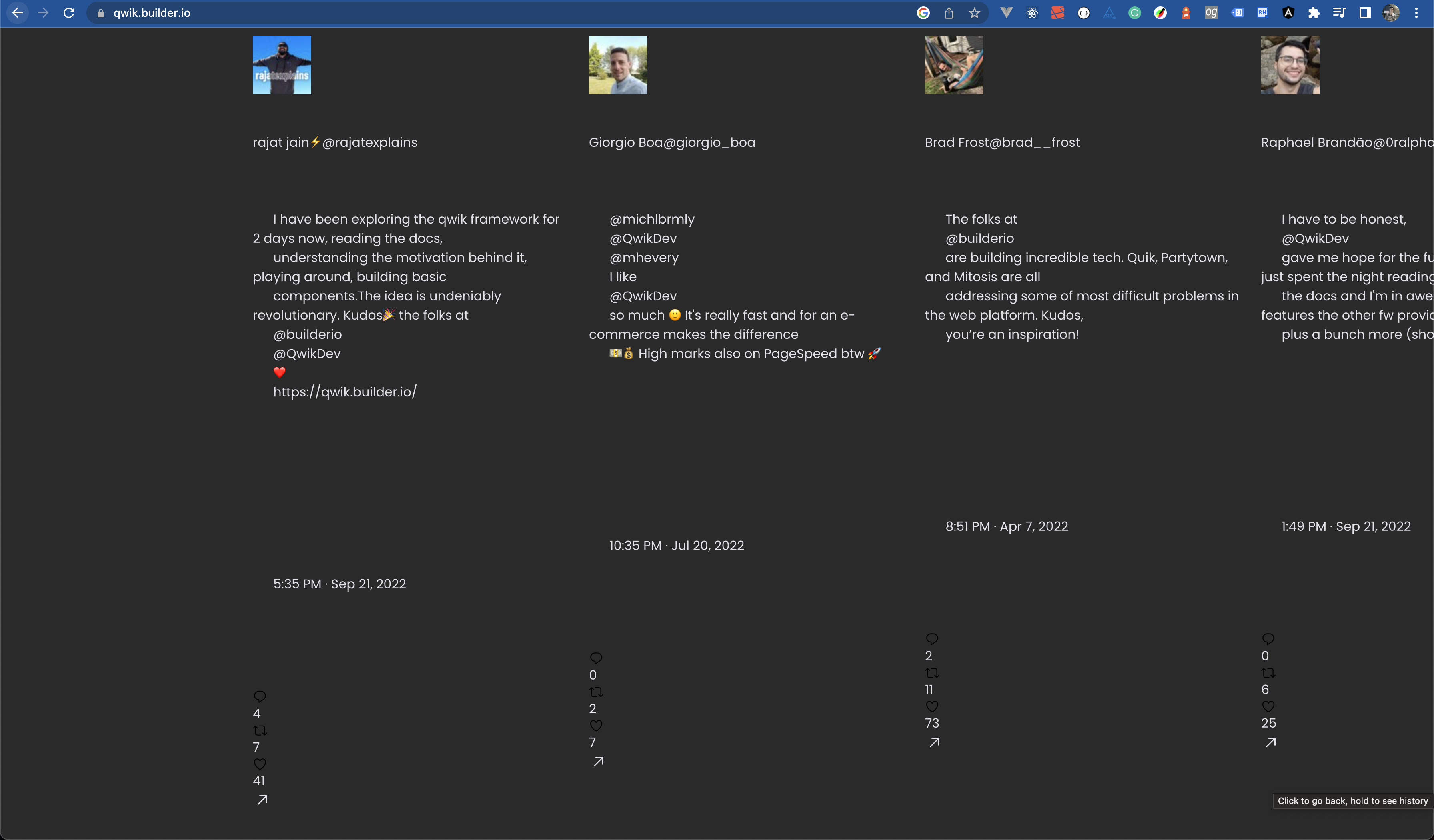Click Brad Frost's profile picture
This screenshot has width=1434, height=840.
tap(954, 66)
